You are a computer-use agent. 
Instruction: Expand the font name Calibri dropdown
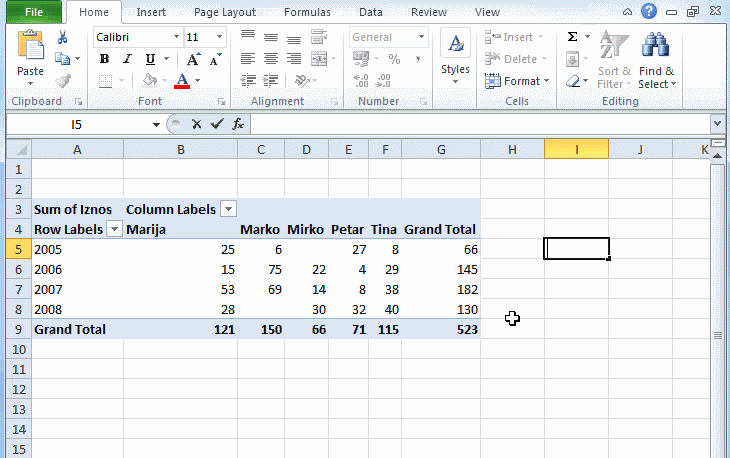[x=176, y=37]
